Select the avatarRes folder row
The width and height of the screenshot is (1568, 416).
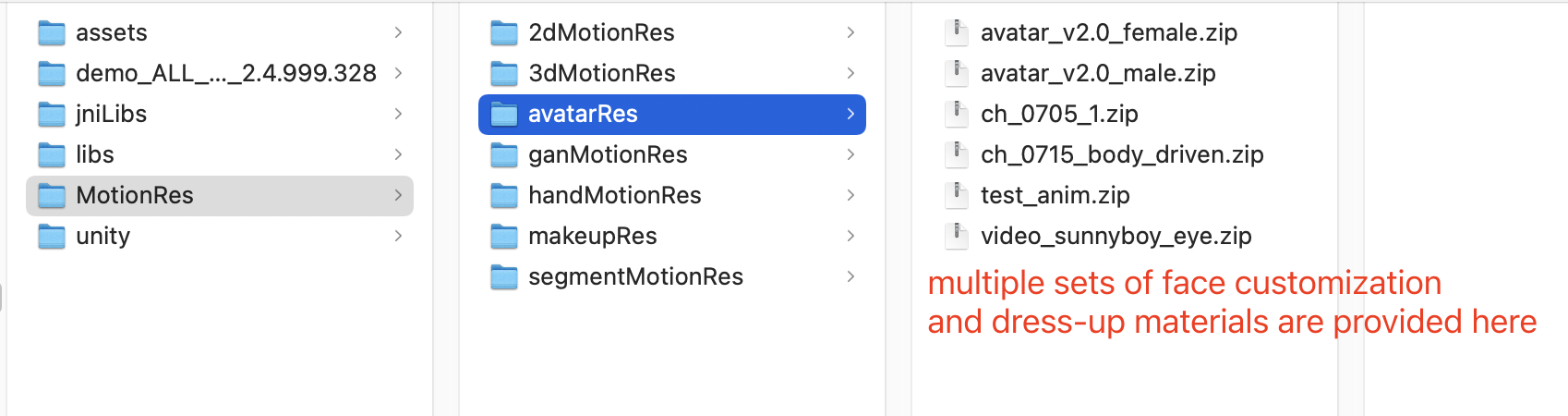click(672, 115)
